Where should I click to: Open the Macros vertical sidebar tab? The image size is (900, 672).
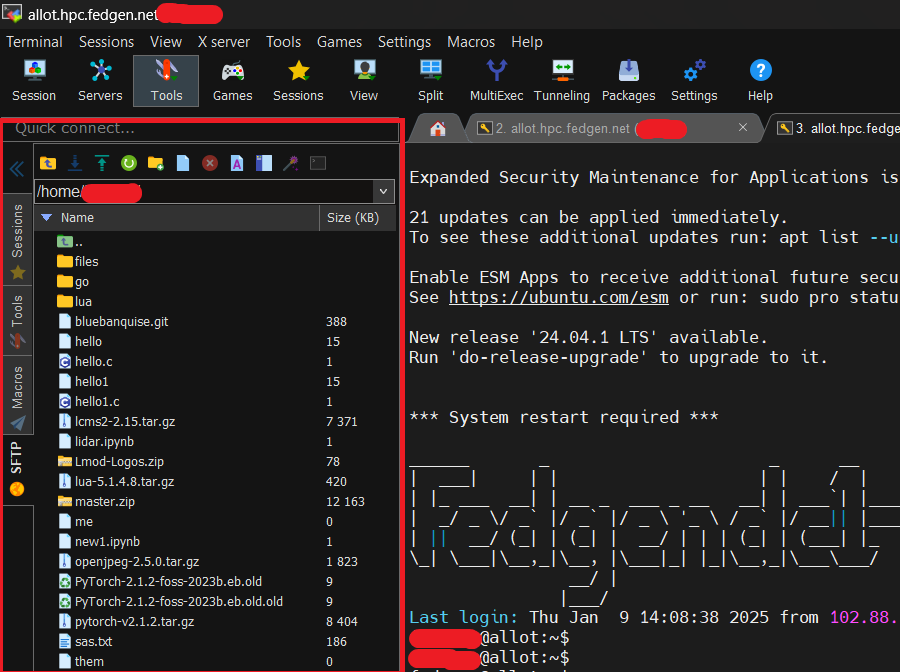pyautogui.click(x=18, y=395)
